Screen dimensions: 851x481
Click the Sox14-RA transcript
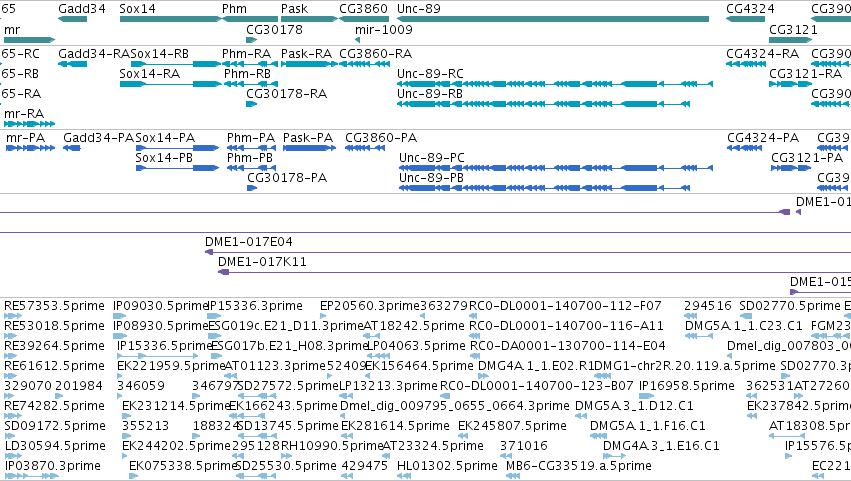170,84
